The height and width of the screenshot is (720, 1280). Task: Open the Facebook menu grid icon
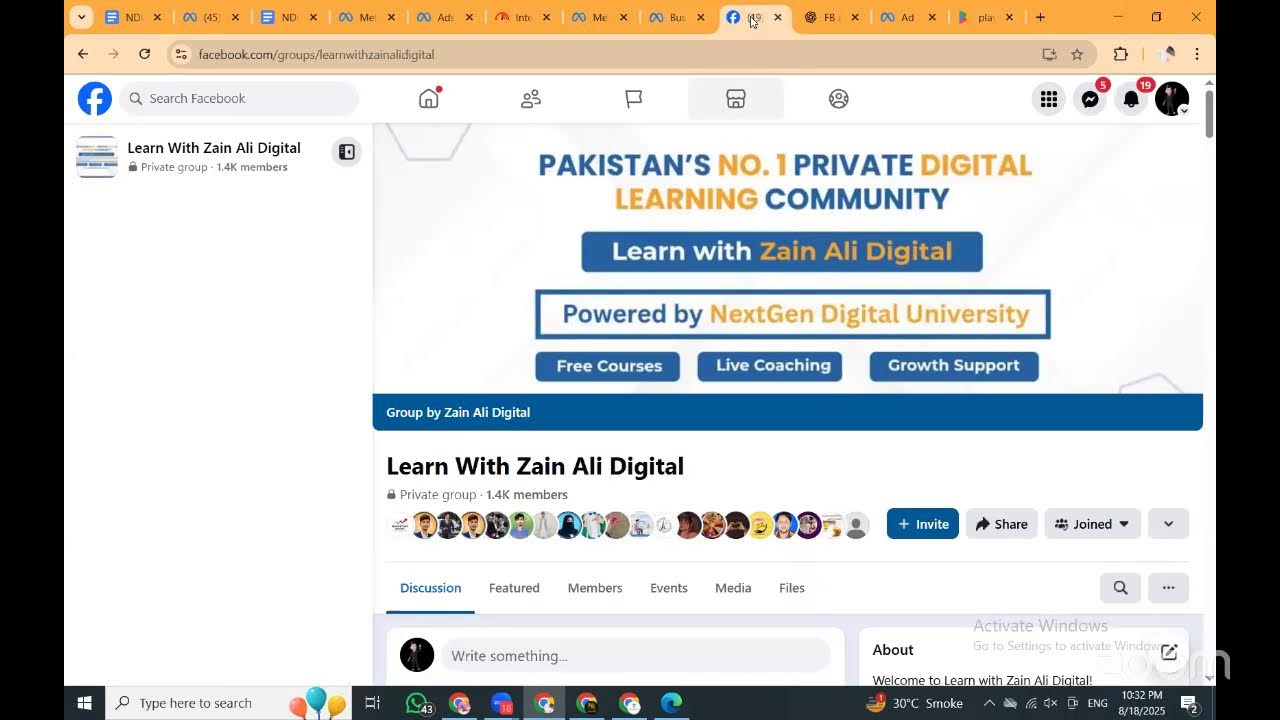click(1049, 99)
